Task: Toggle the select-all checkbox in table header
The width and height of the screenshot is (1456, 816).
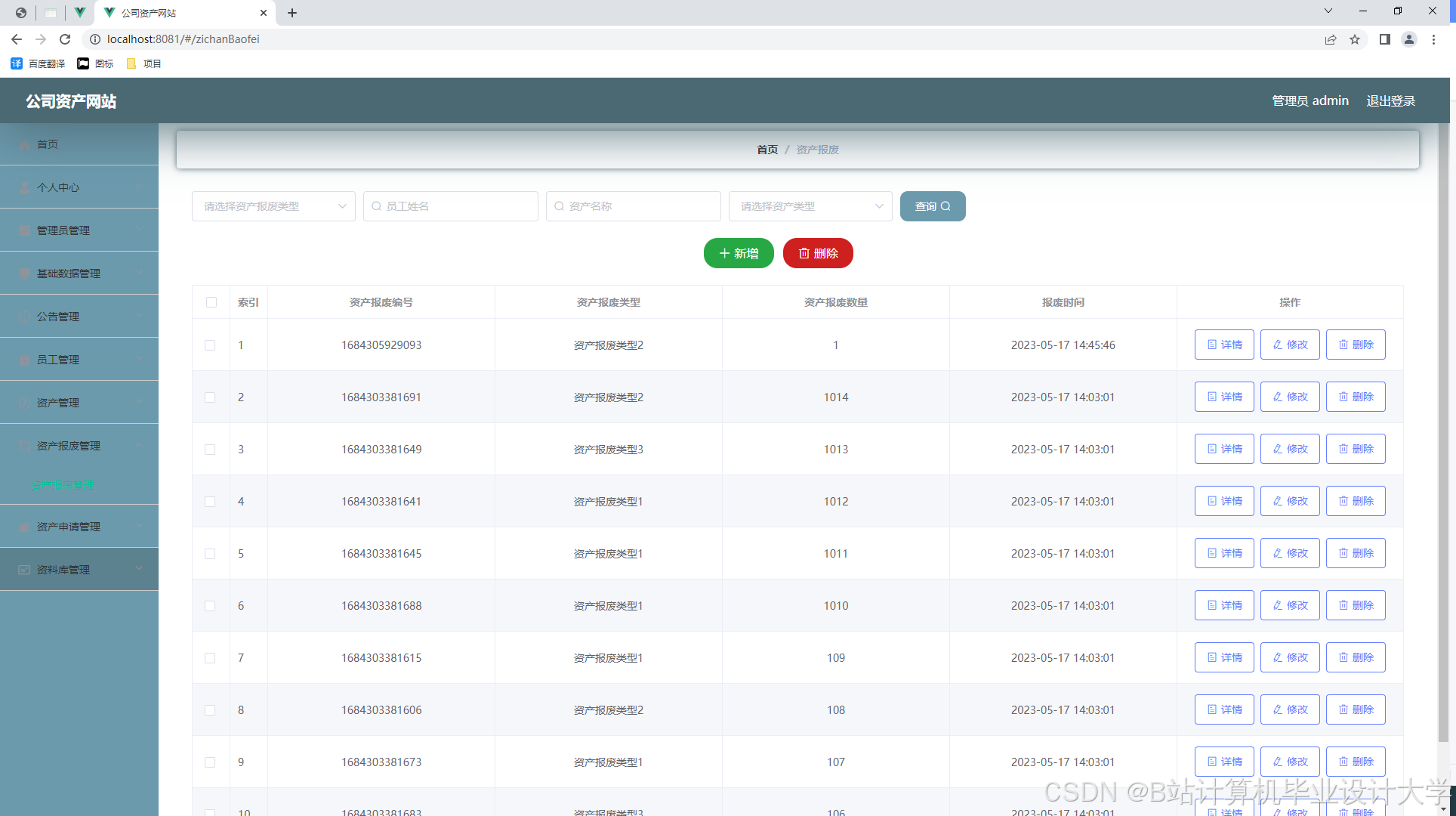Action: click(x=211, y=302)
